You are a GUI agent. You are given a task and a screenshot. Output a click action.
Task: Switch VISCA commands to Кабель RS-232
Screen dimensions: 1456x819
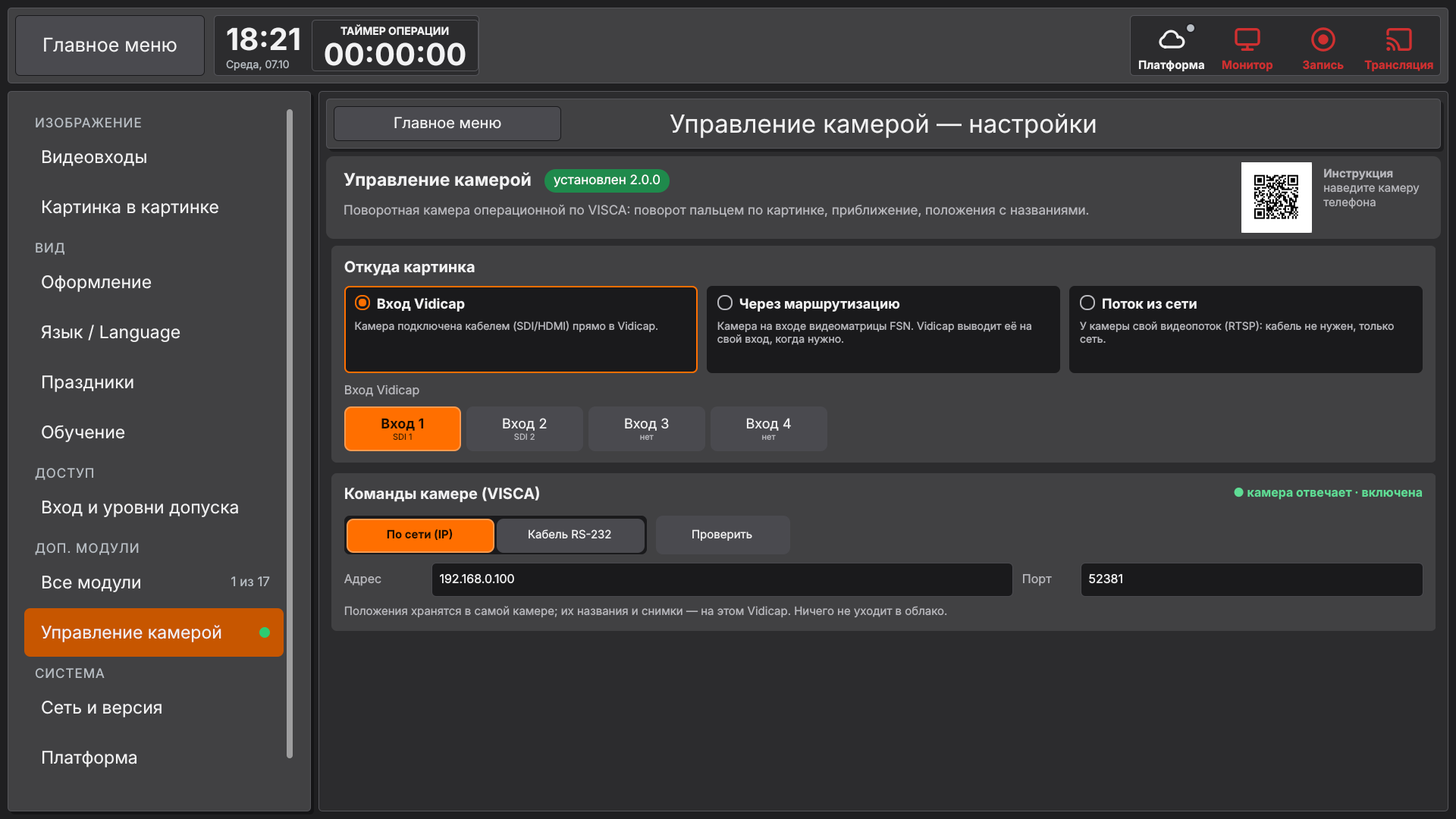point(570,535)
